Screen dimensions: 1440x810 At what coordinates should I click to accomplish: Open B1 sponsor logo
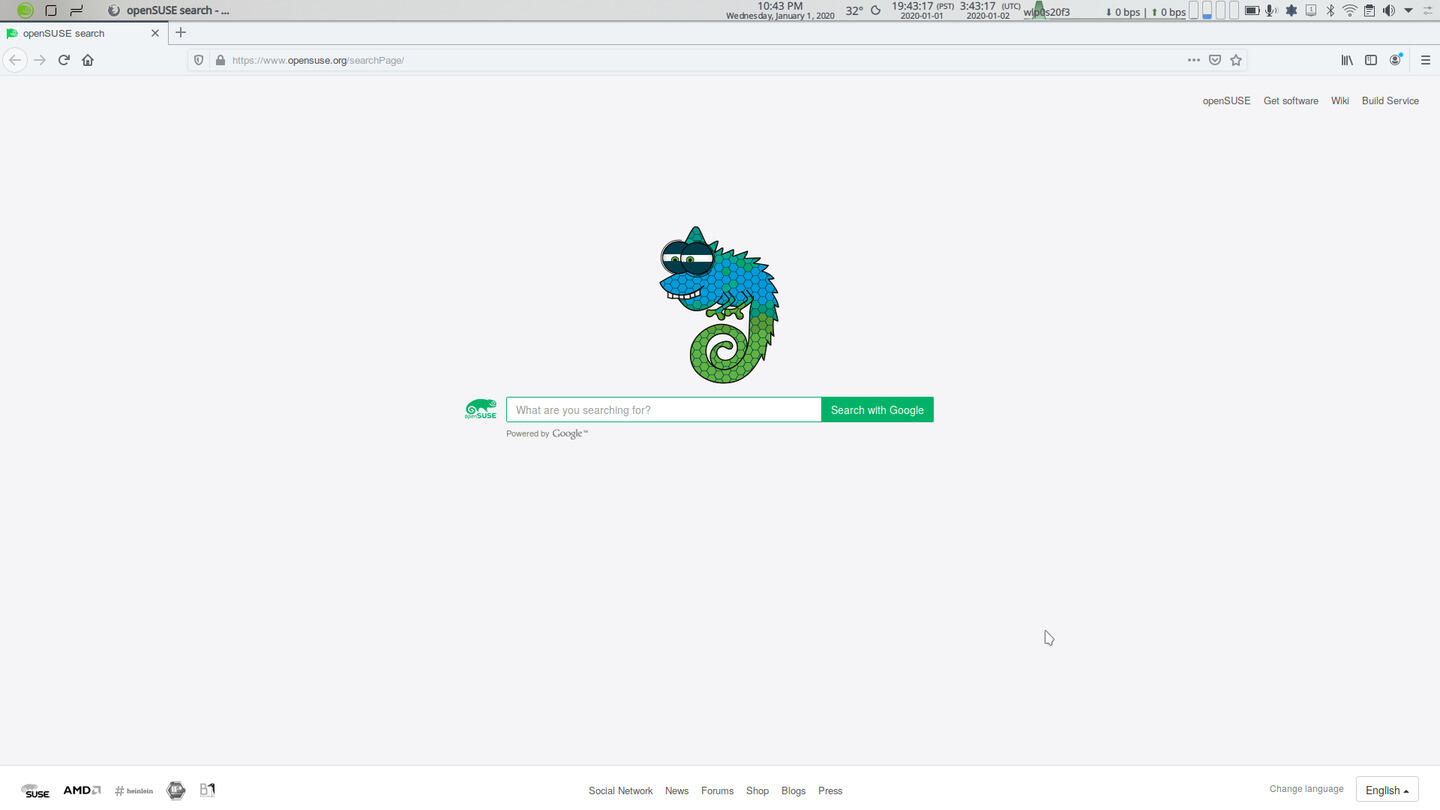pyautogui.click(x=207, y=790)
